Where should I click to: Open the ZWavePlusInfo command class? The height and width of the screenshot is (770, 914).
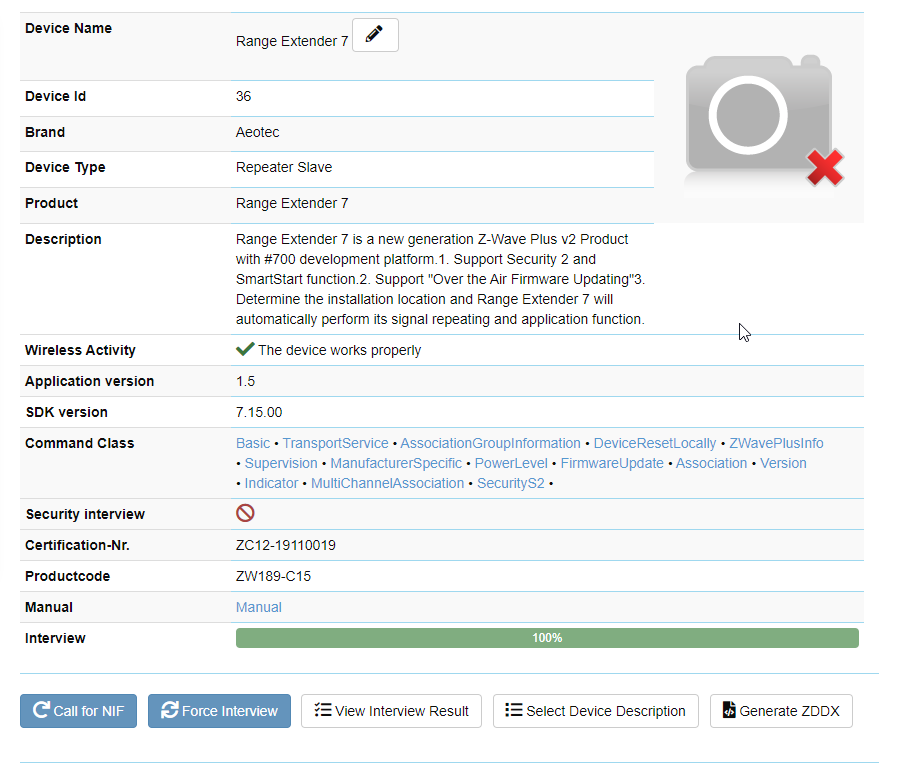click(x=776, y=443)
